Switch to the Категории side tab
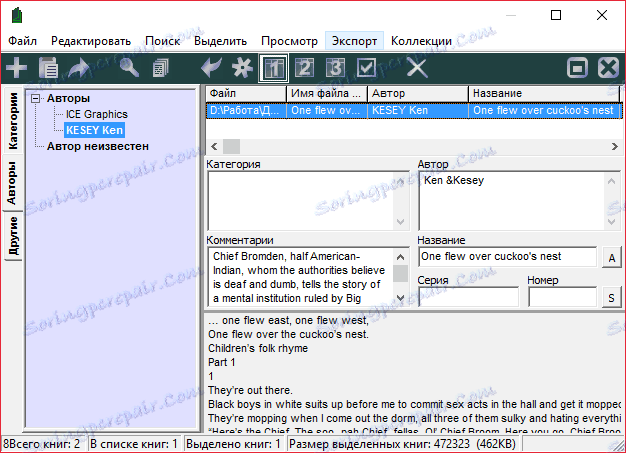The height and width of the screenshot is (453, 626). [13, 121]
